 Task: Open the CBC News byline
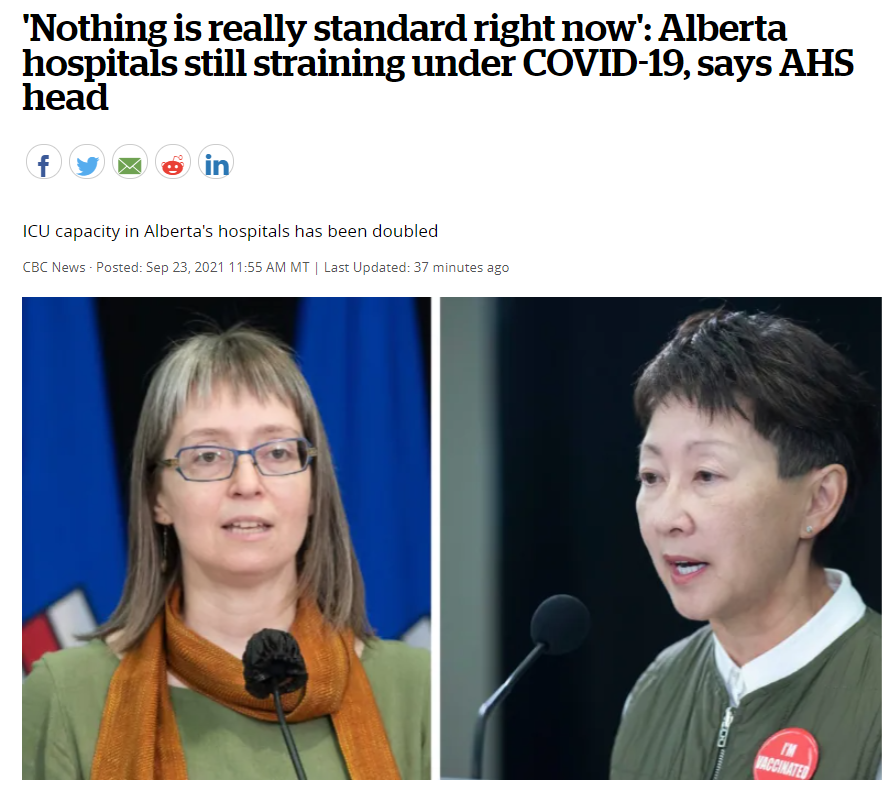pos(54,267)
